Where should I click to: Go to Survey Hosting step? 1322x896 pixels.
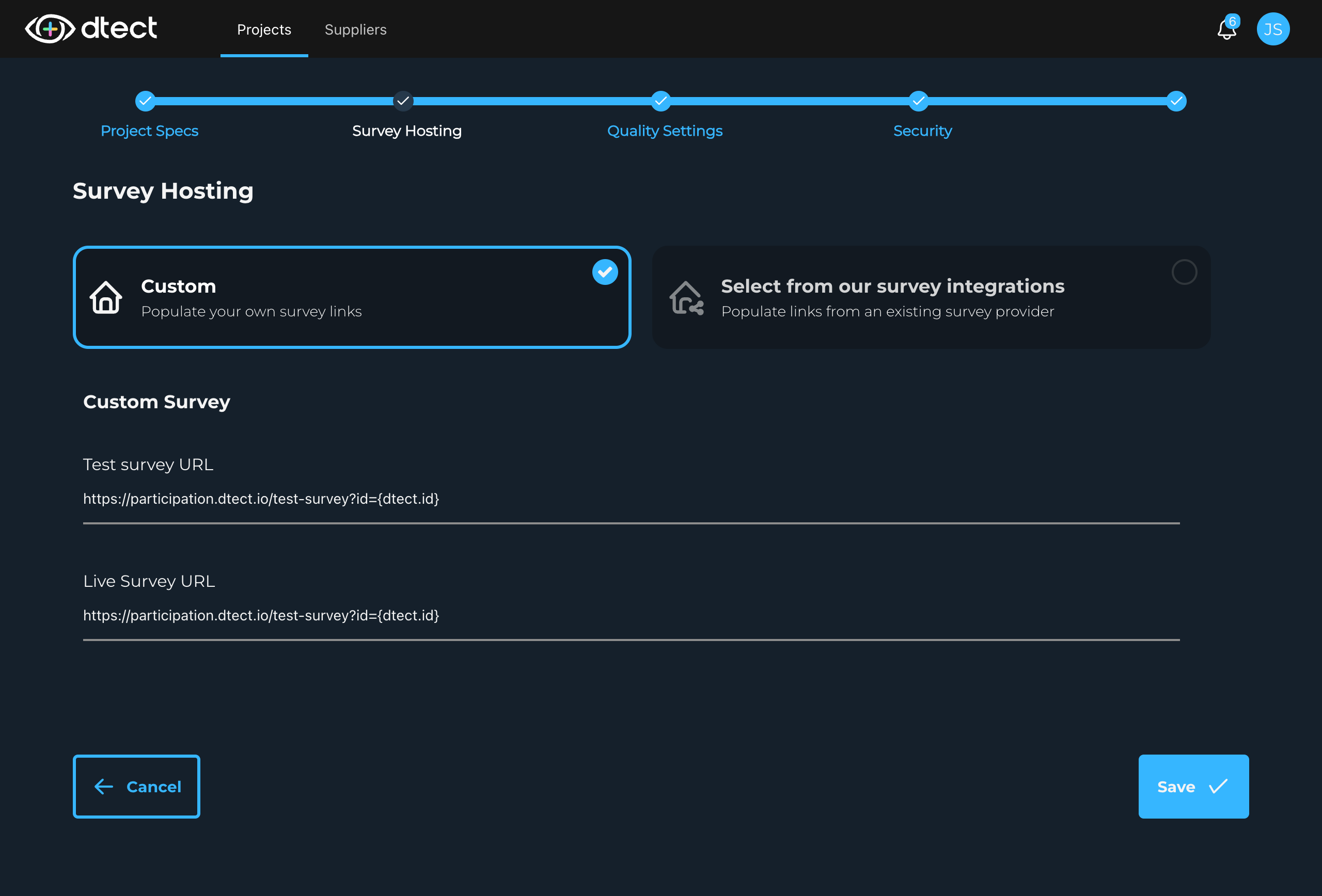point(407,131)
